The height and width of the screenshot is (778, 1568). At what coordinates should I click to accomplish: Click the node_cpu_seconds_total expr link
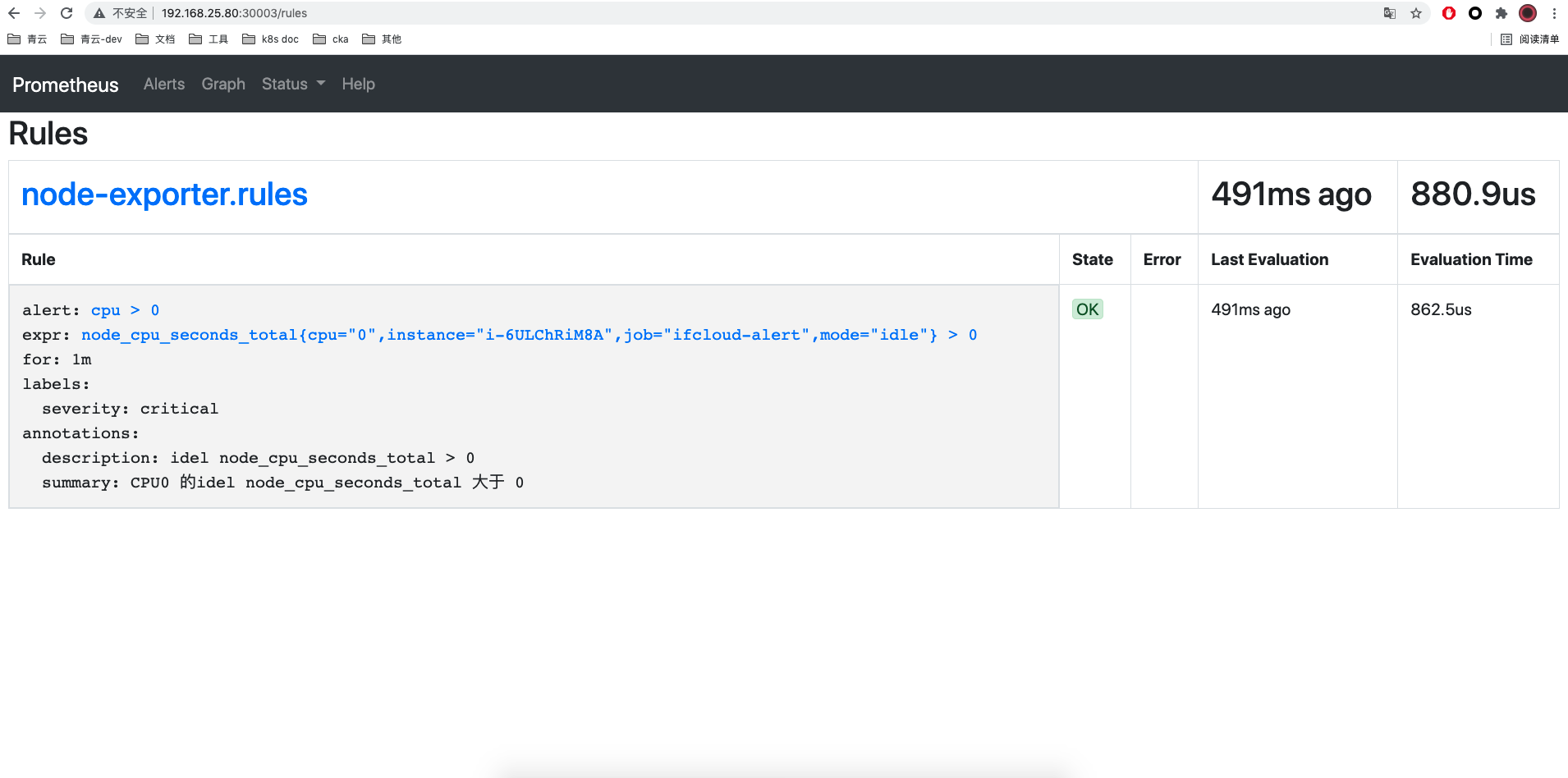pyautogui.click(x=529, y=335)
